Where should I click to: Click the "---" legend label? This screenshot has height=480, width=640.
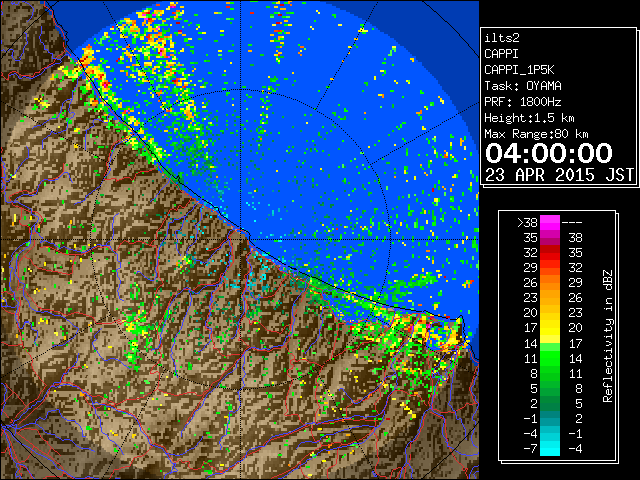(x=572, y=223)
